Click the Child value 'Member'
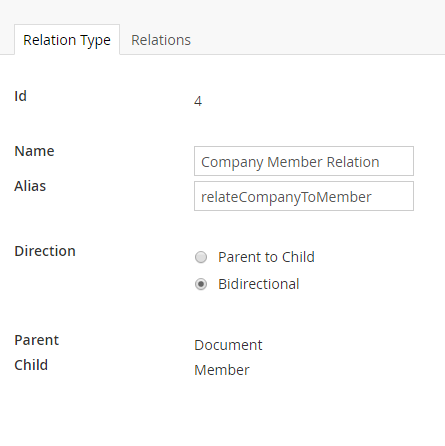This screenshot has height=446, width=445. [222, 370]
